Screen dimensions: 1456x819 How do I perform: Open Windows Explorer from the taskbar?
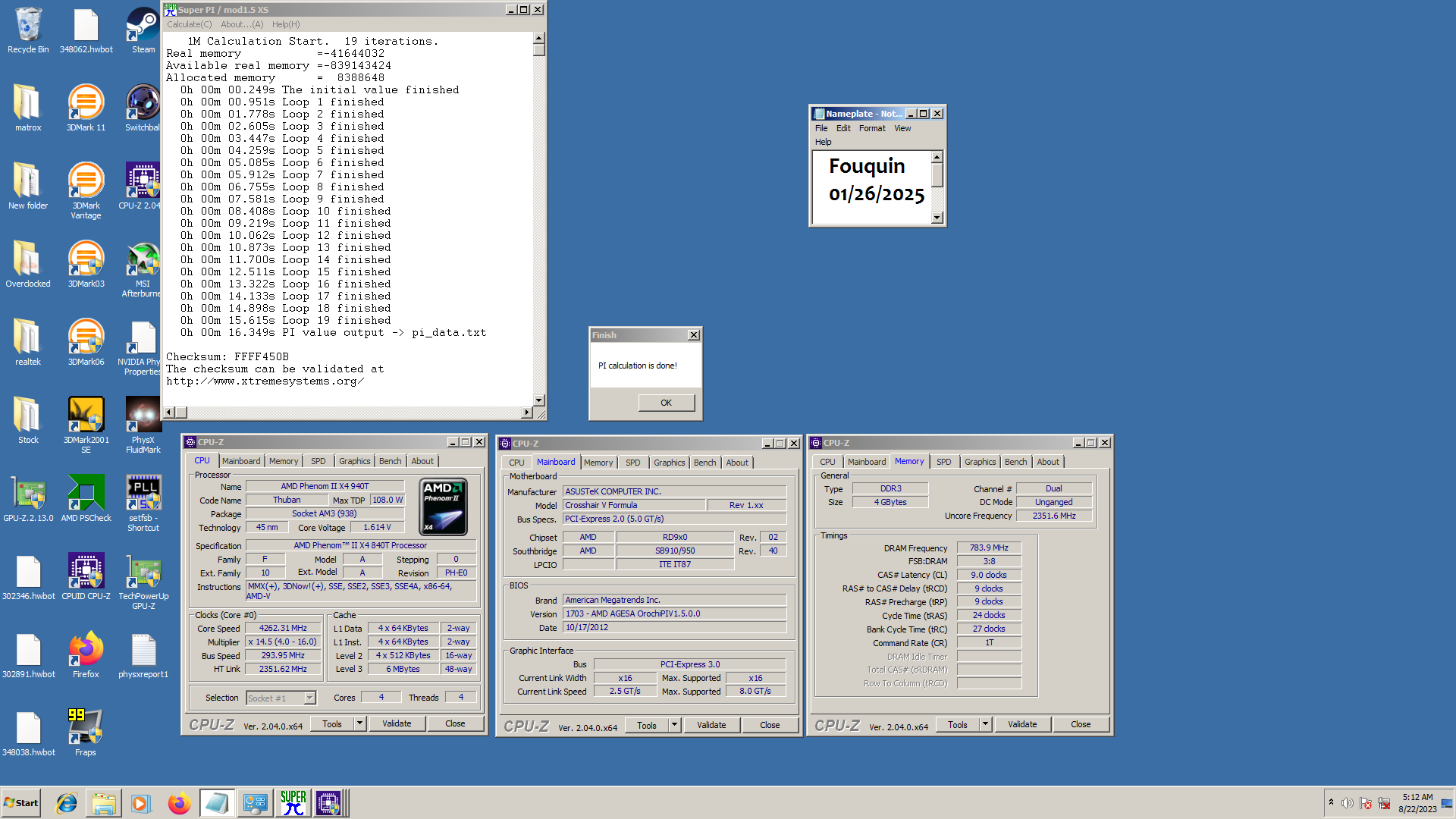pyautogui.click(x=104, y=803)
